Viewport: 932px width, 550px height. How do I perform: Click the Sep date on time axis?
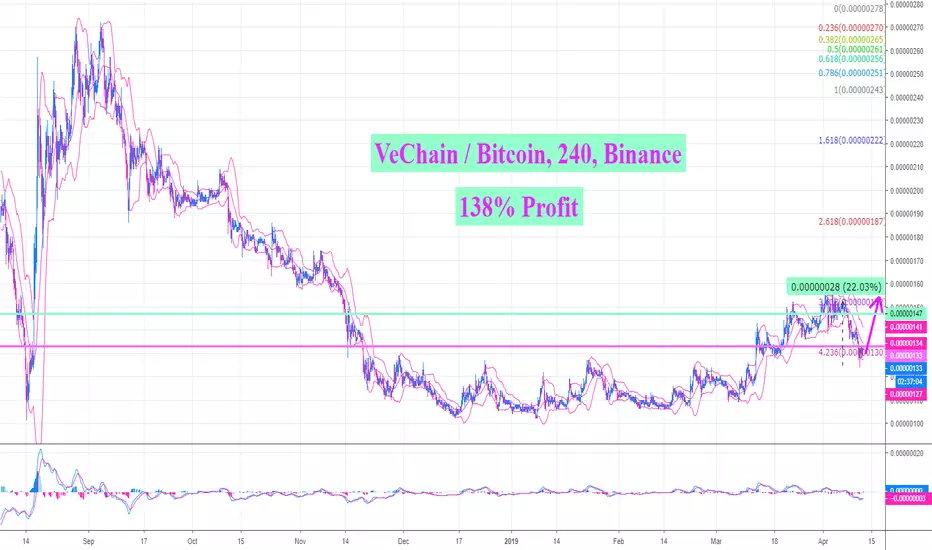[89, 541]
